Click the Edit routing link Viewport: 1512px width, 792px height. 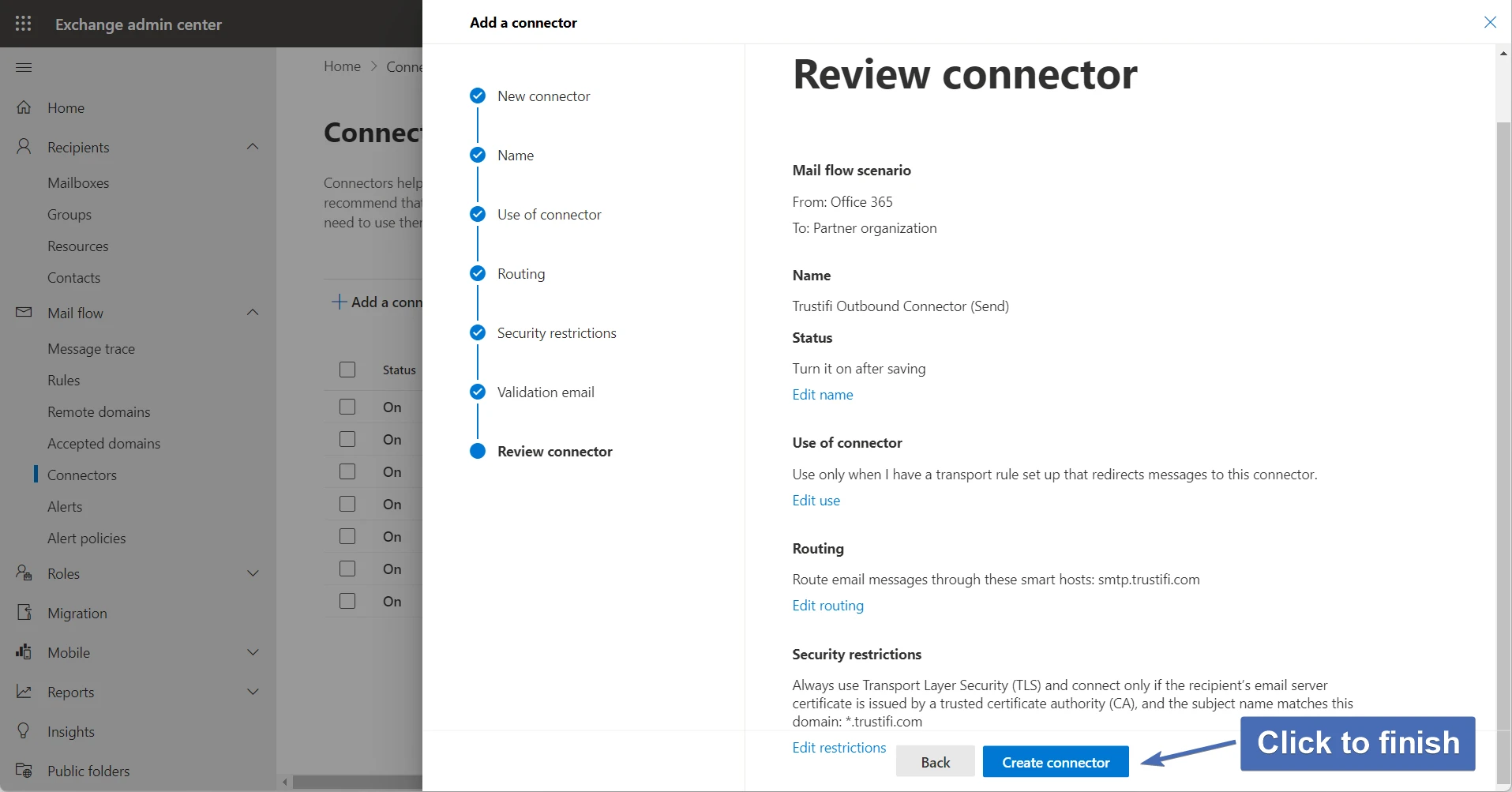click(x=827, y=606)
